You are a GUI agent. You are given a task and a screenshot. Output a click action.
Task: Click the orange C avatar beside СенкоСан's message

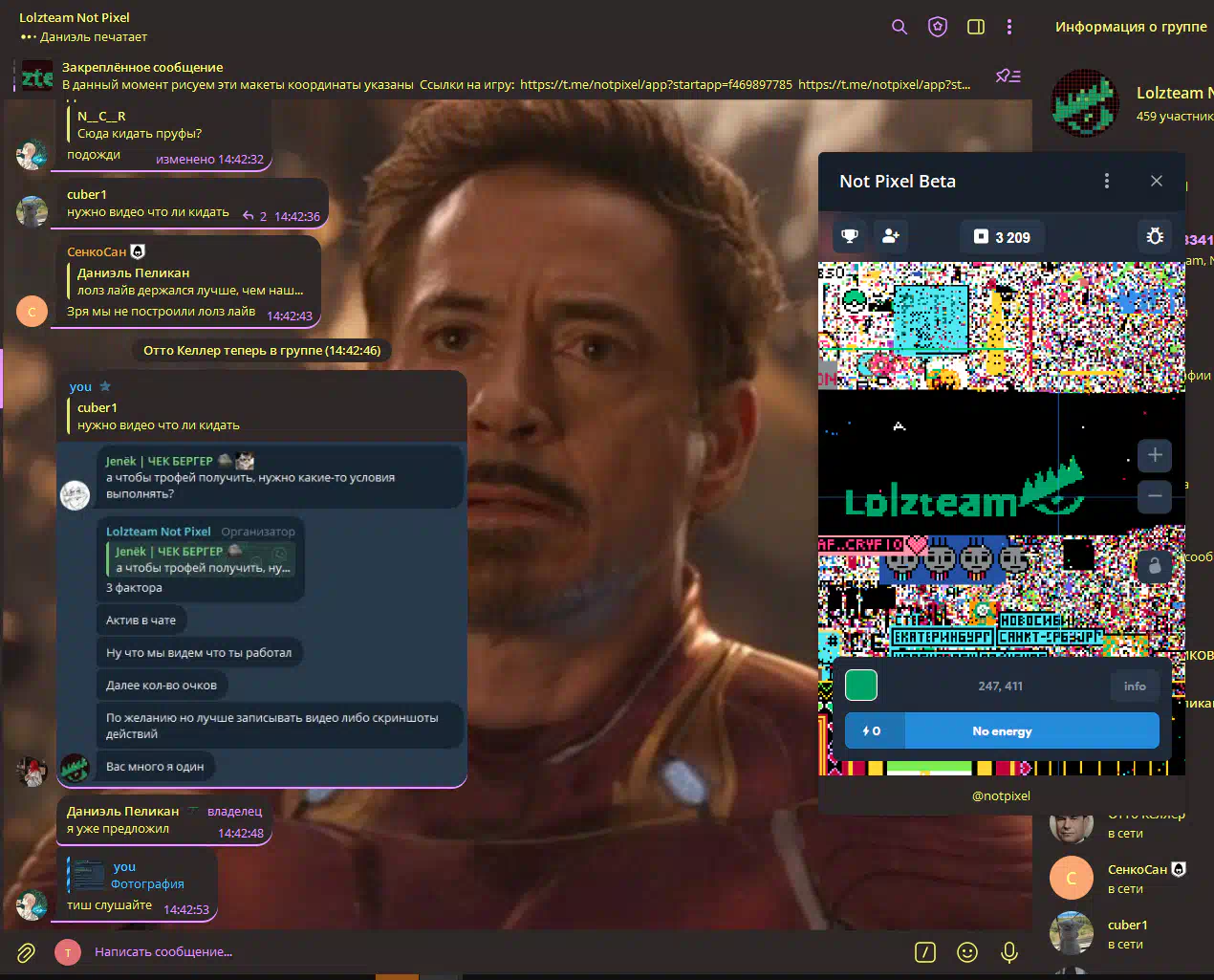coord(32,311)
